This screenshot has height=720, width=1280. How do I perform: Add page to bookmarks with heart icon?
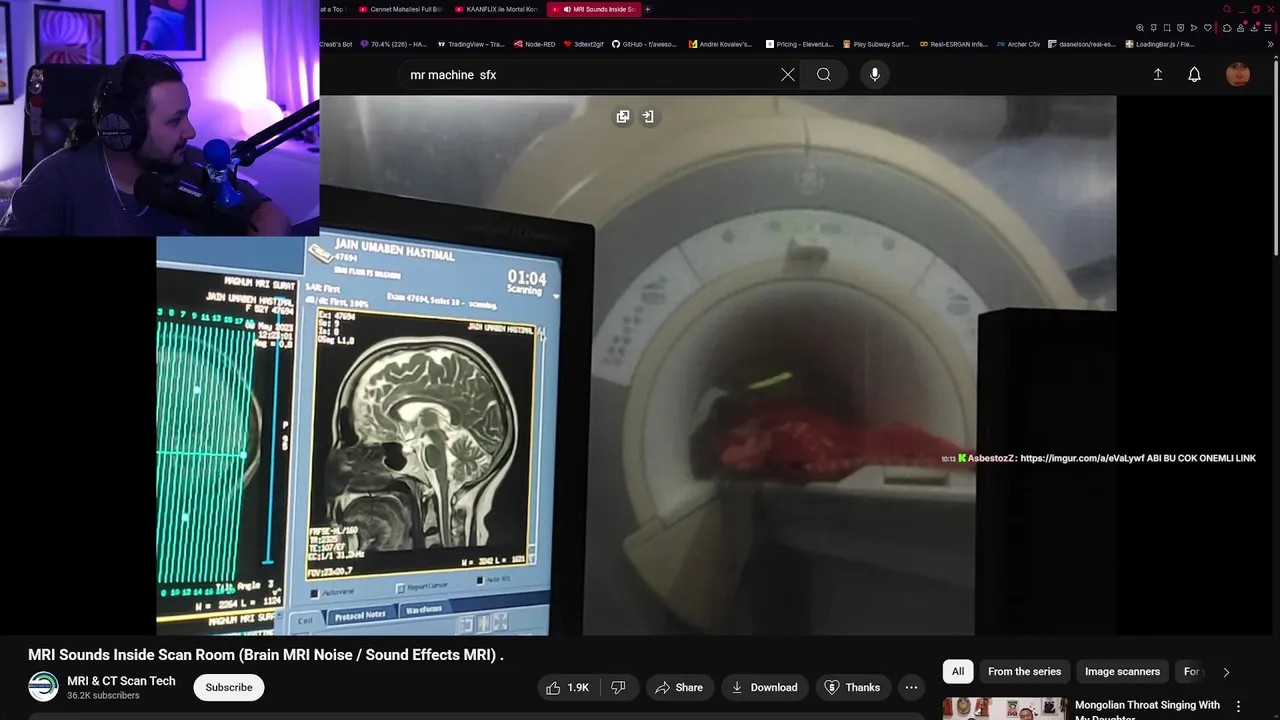pyautogui.click(x=1208, y=27)
